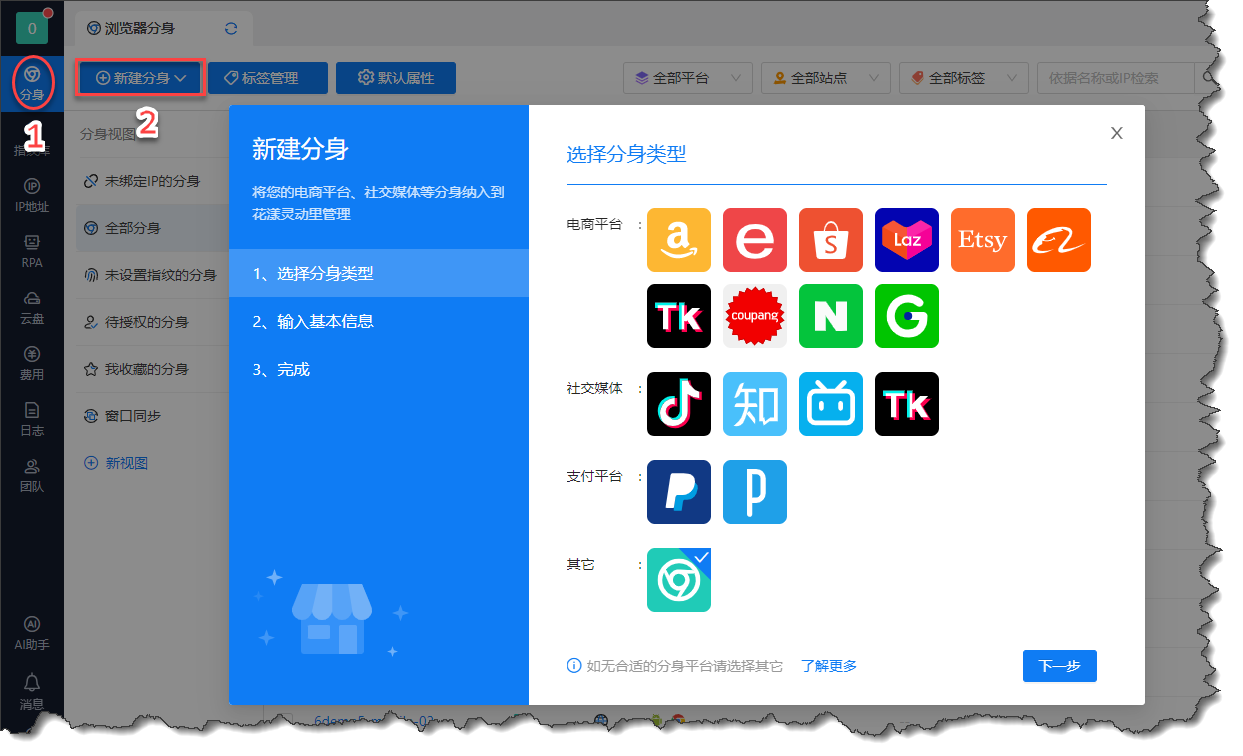
Task: Show the 未绑定IP的分身 view
Action: click(152, 181)
